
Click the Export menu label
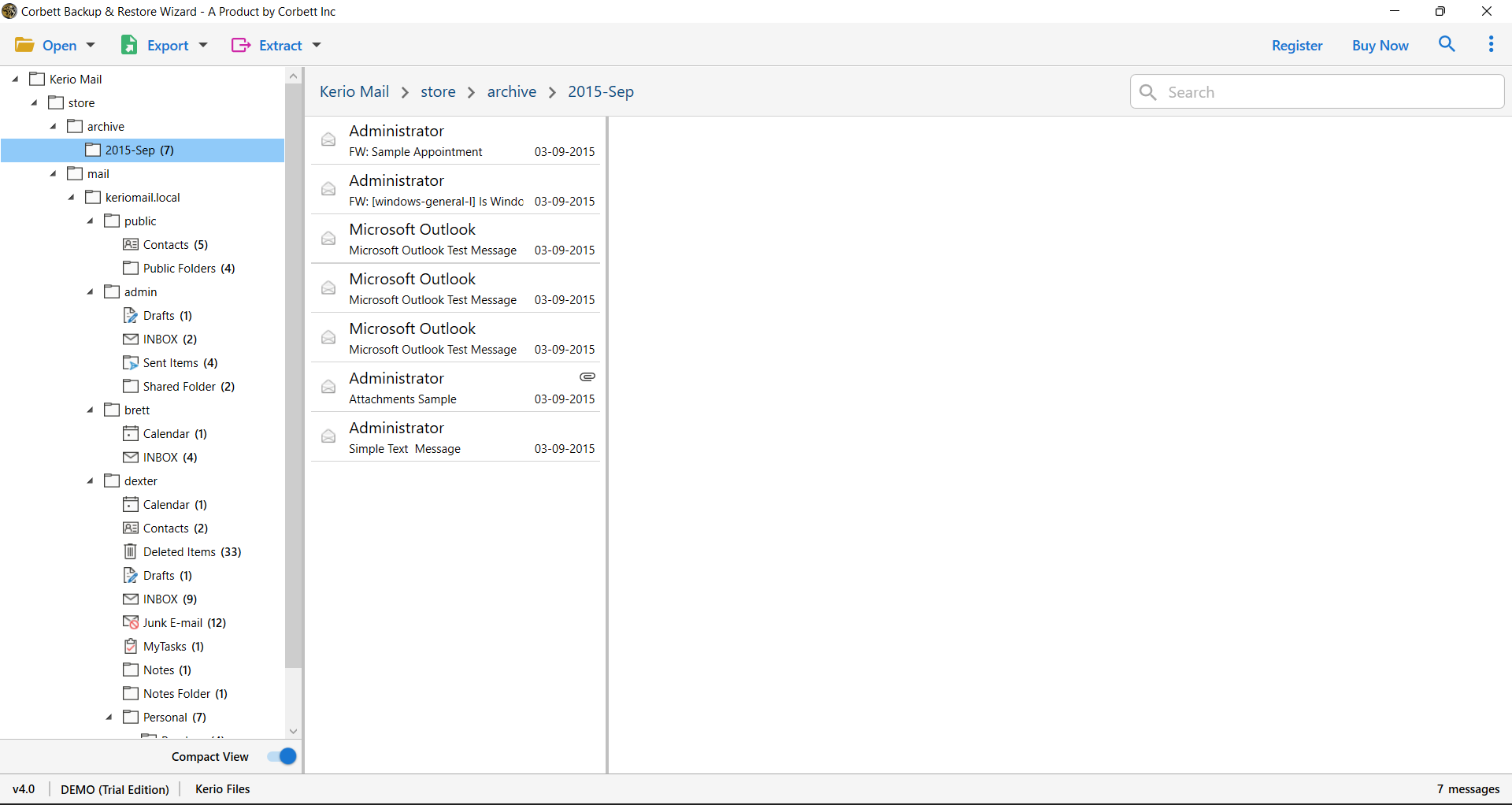click(x=168, y=46)
